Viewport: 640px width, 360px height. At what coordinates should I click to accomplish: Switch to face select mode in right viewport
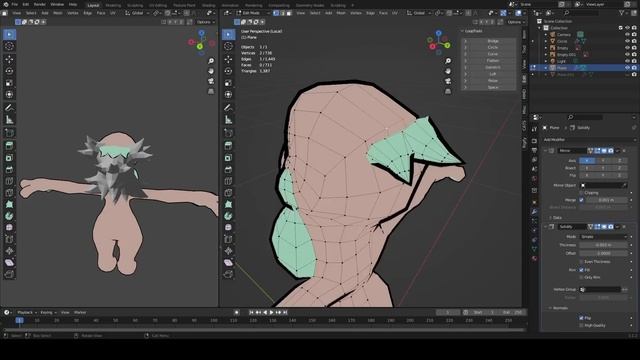pyautogui.click(x=289, y=13)
